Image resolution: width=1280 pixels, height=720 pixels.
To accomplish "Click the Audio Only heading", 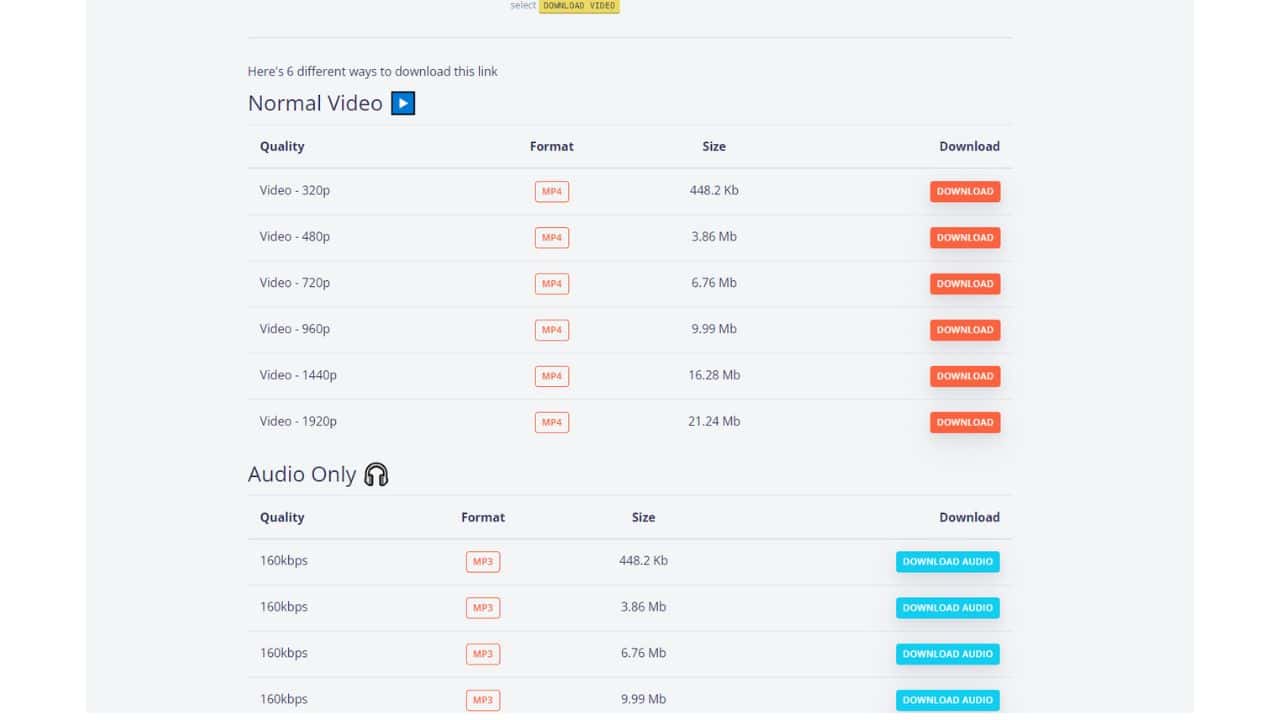I will coord(302,474).
